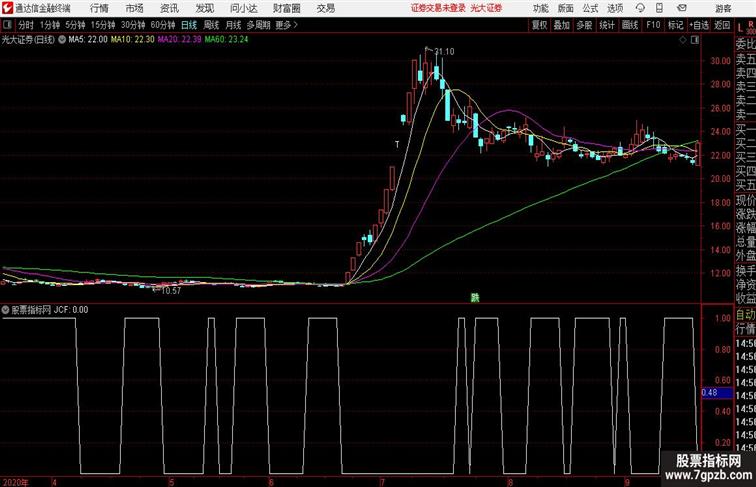756x487 pixels.
Task: Switch to 15分钟 period tab
Action: pos(103,25)
